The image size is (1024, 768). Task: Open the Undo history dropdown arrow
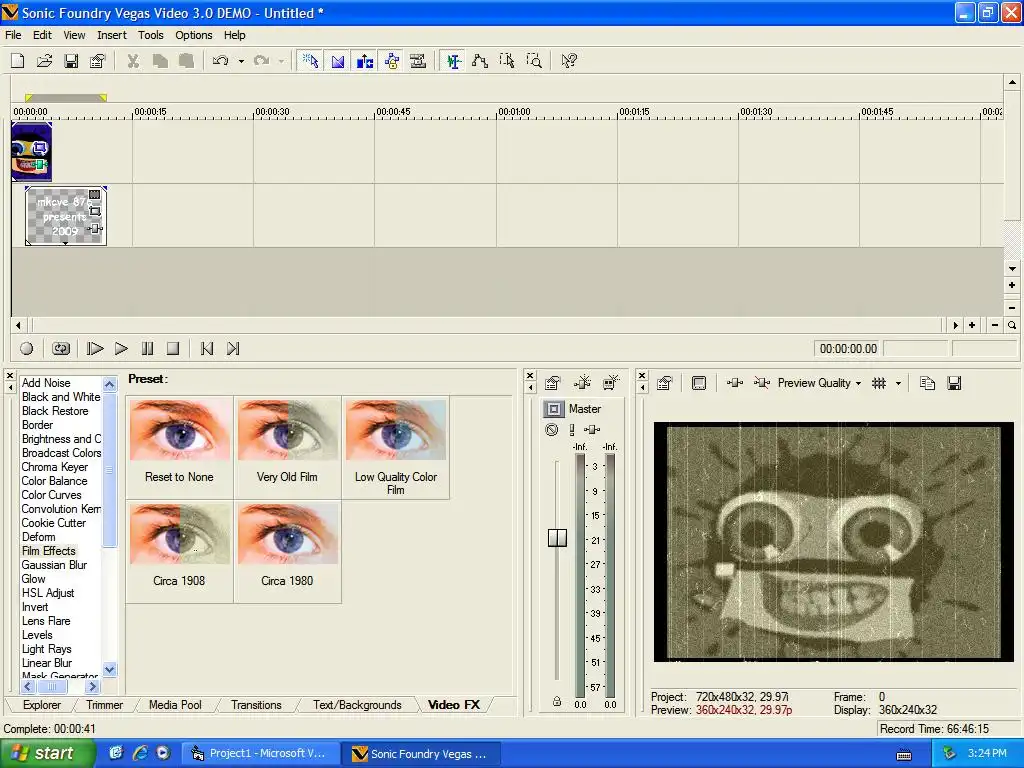click(241, 61)
